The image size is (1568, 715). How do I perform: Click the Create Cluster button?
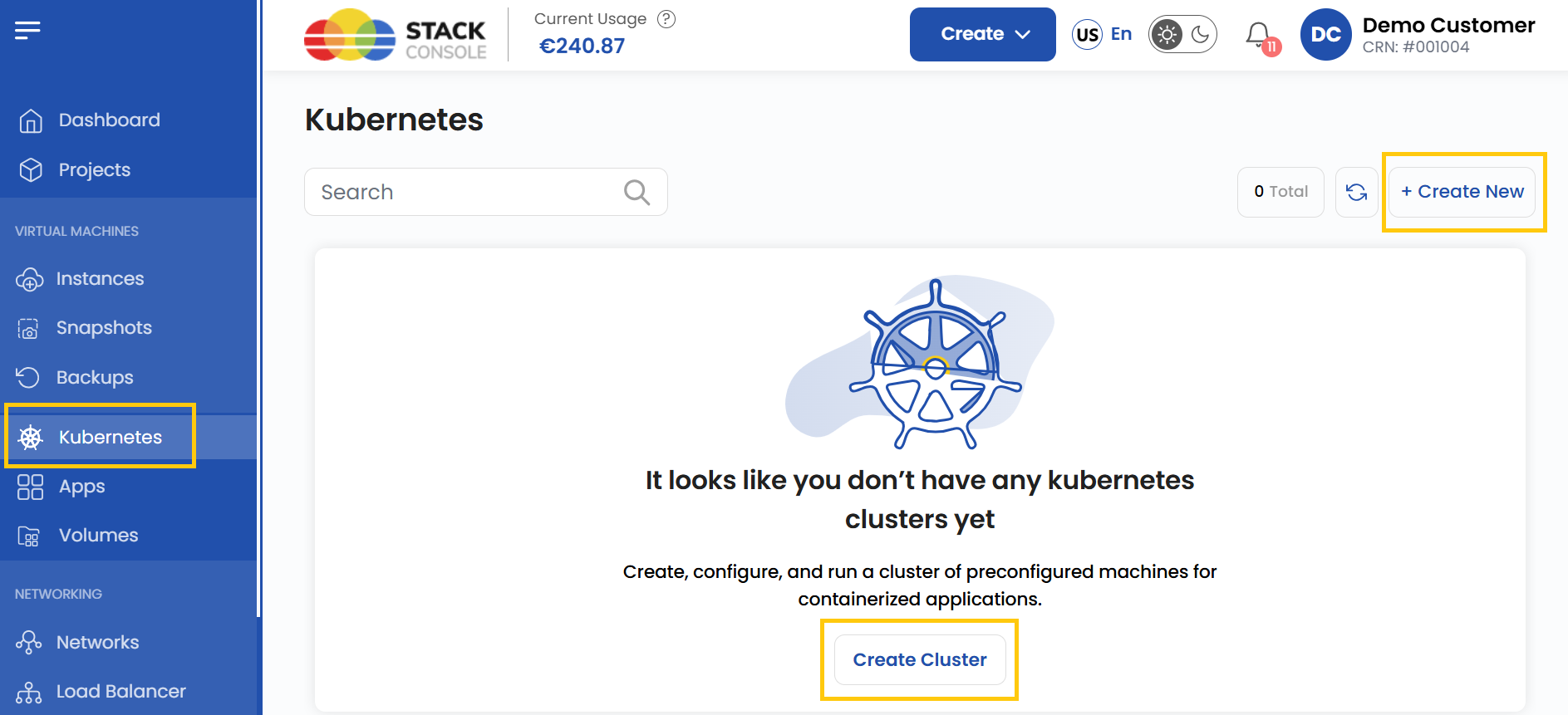click(x=919, y=659)
